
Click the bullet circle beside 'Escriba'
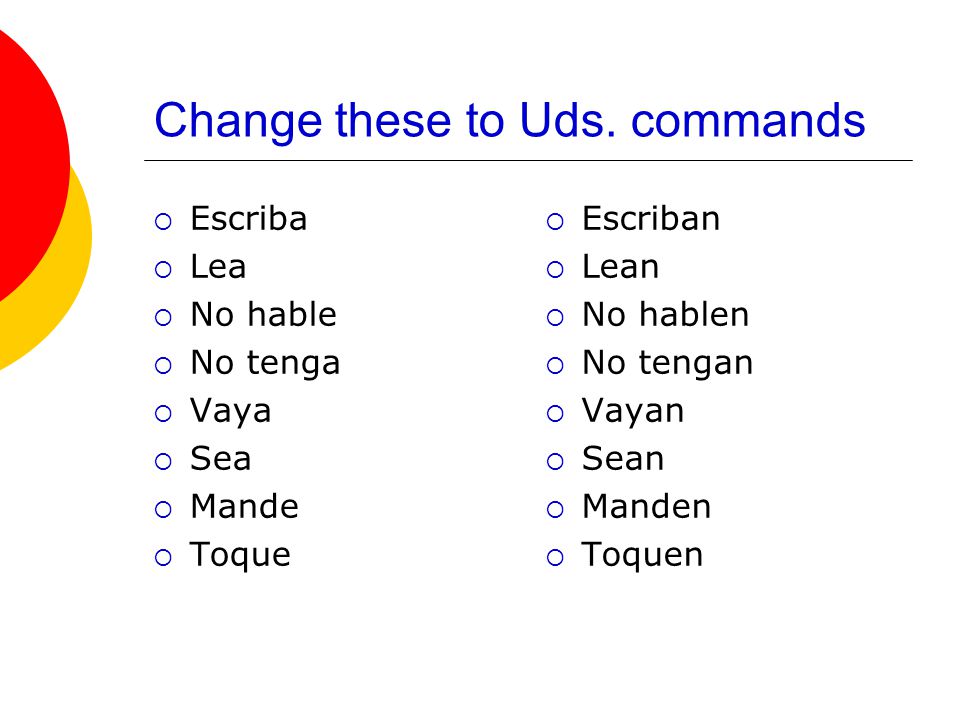point(163,221)
